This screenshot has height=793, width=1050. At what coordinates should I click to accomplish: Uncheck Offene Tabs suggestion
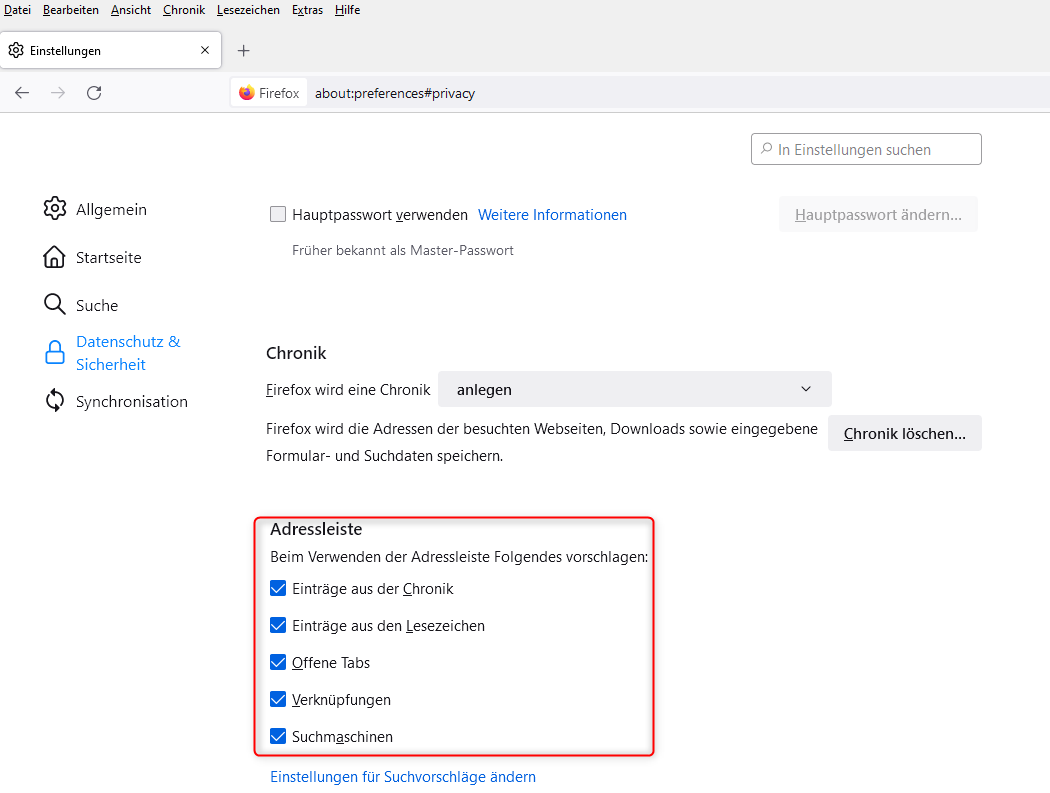278,663
